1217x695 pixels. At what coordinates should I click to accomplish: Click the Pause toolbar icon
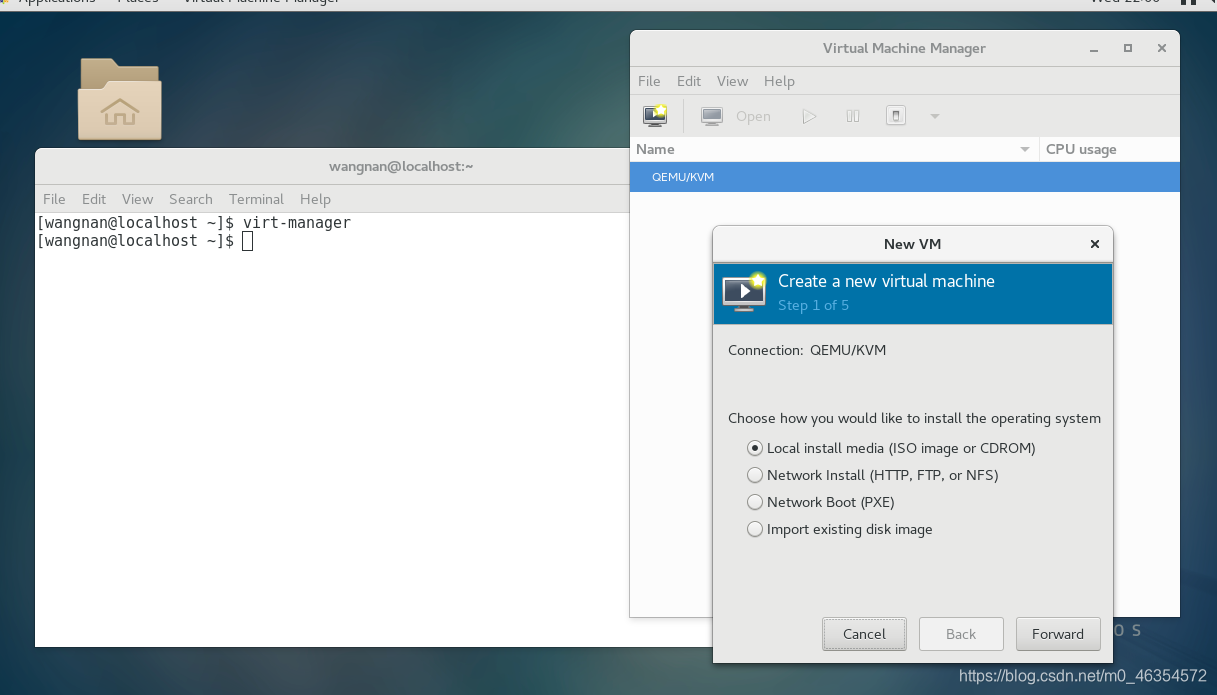(853, 116)
